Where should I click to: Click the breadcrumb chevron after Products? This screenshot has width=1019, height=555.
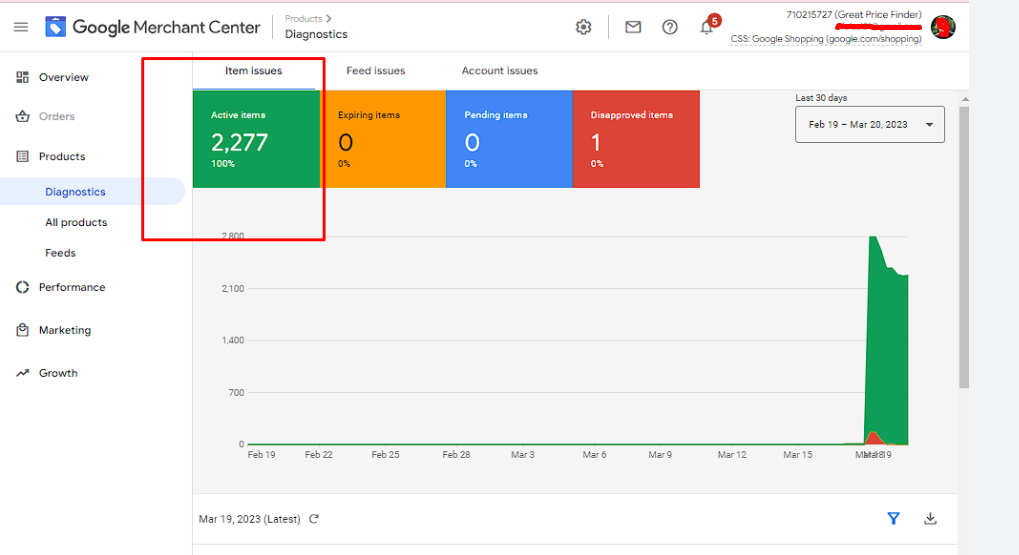coord(329,19)
